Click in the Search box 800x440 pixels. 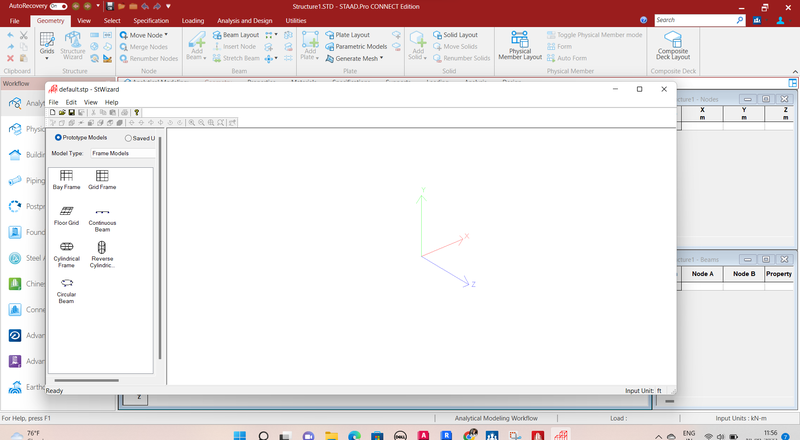click(x=699, y=20)
